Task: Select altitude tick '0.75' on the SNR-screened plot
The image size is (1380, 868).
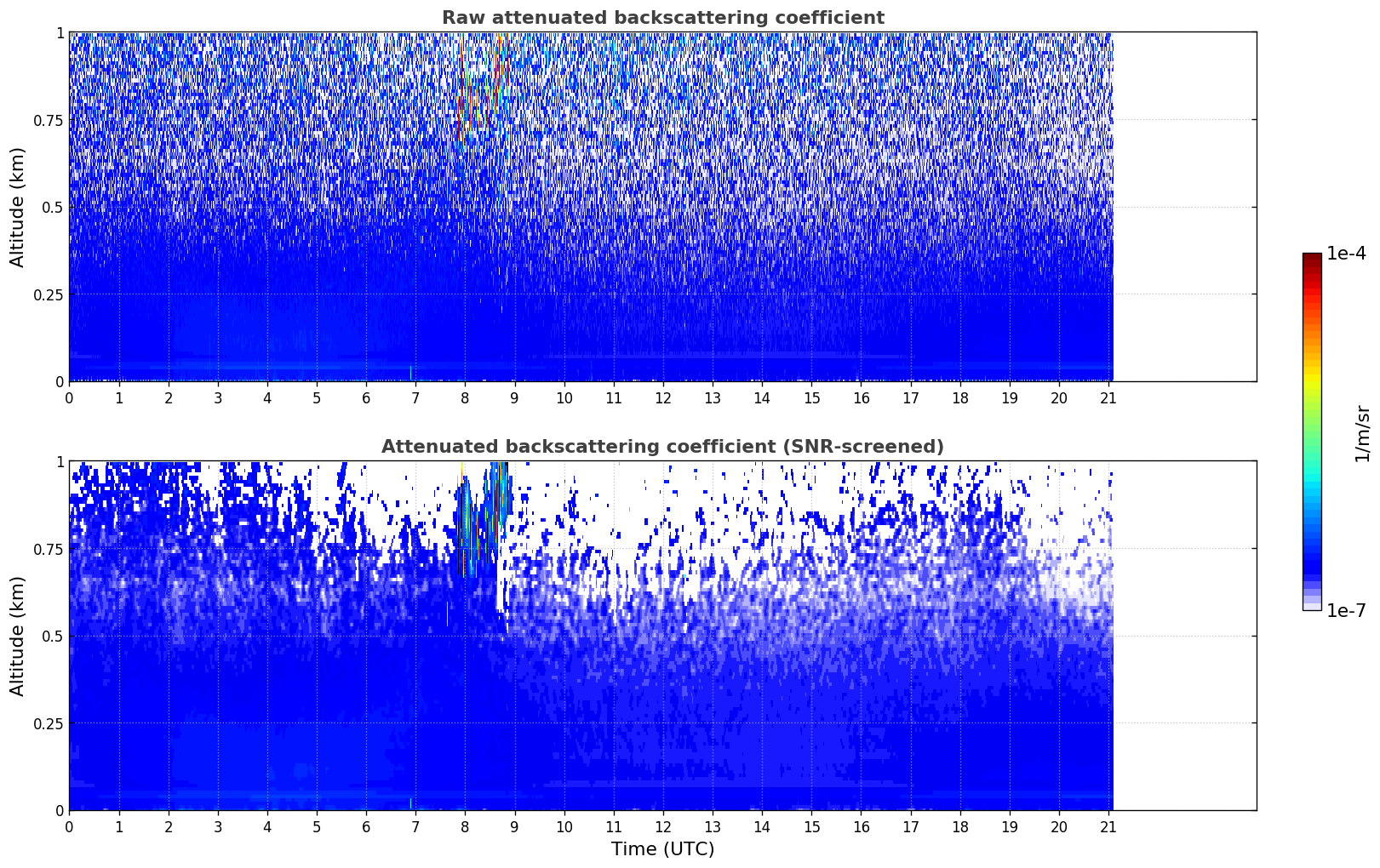Action: click(x=48, y=549)
